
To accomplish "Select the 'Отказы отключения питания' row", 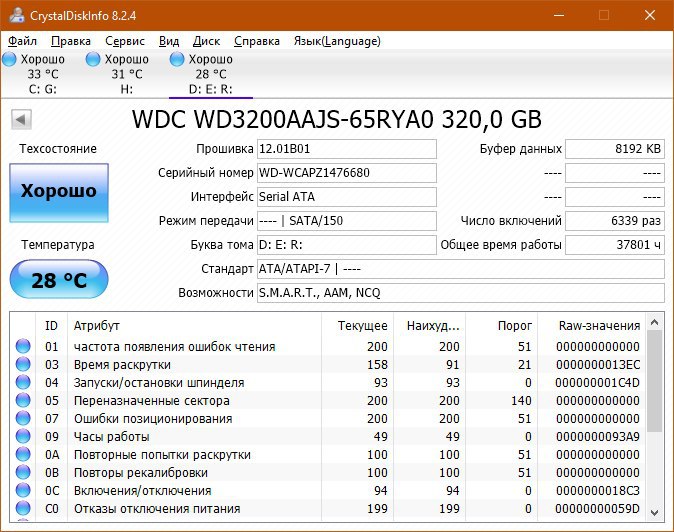I will coord(328,509).
